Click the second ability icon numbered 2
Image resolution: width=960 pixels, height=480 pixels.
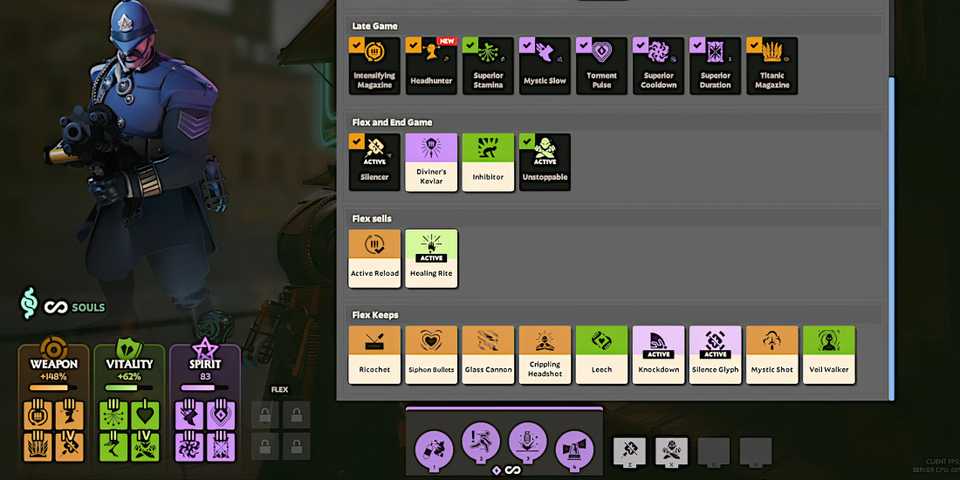click(481, 441)
